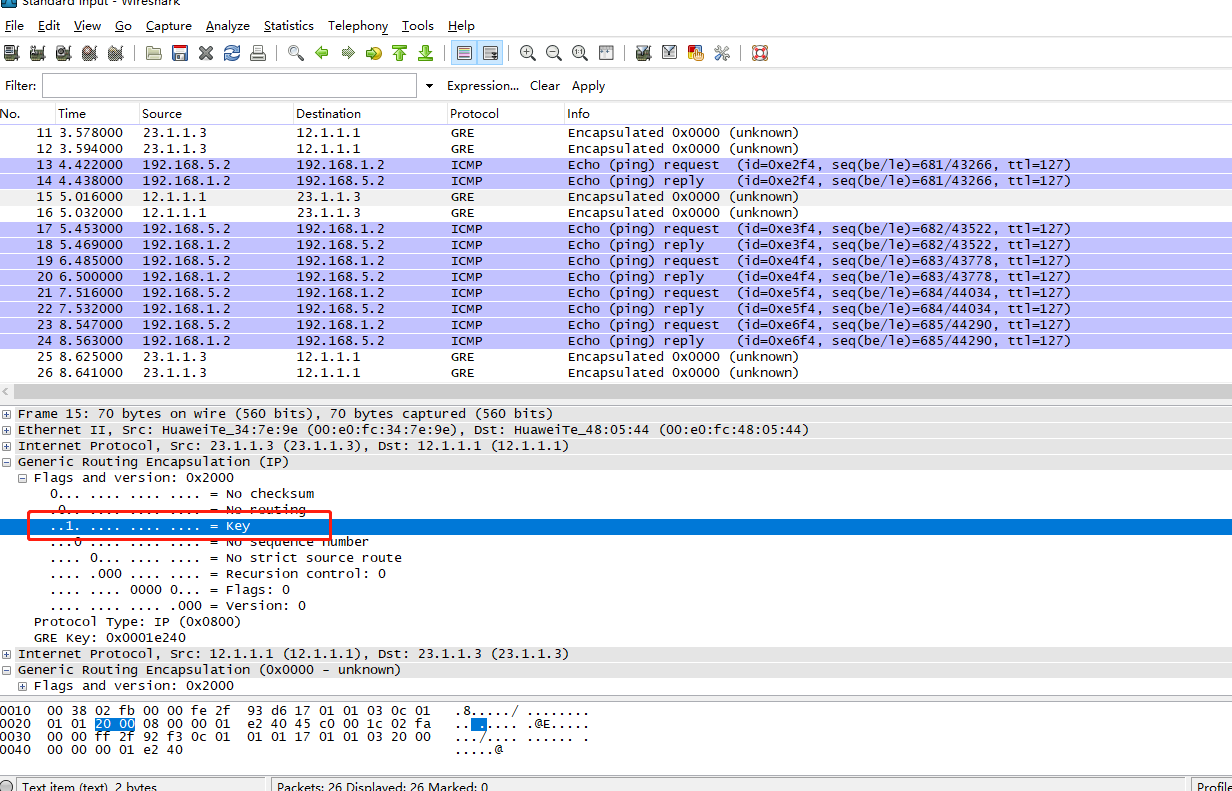1232x791 pixels.
Task: Click the Apply filter button
Action: click(x=588, y=86)
